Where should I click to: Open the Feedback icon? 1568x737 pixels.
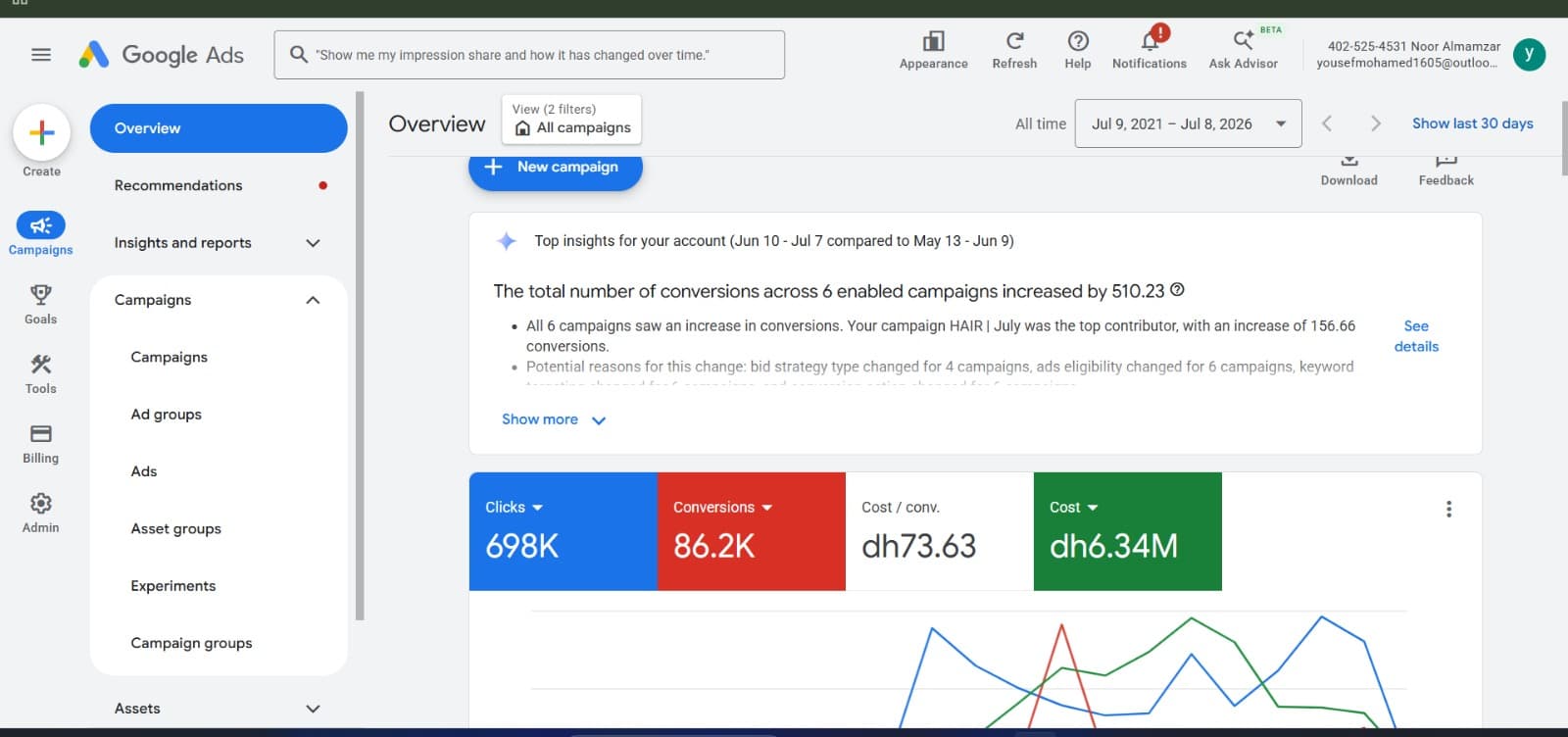point(1445,170)
